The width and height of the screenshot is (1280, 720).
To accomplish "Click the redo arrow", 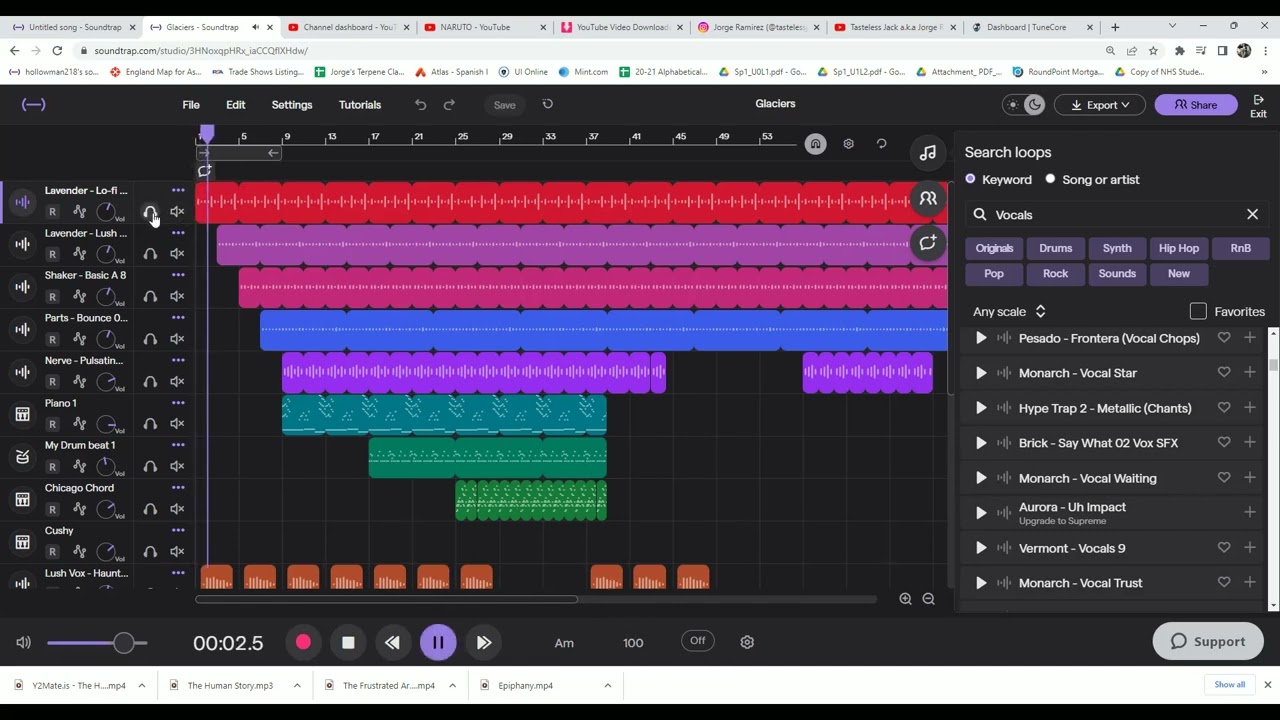I will click(449, 104).
